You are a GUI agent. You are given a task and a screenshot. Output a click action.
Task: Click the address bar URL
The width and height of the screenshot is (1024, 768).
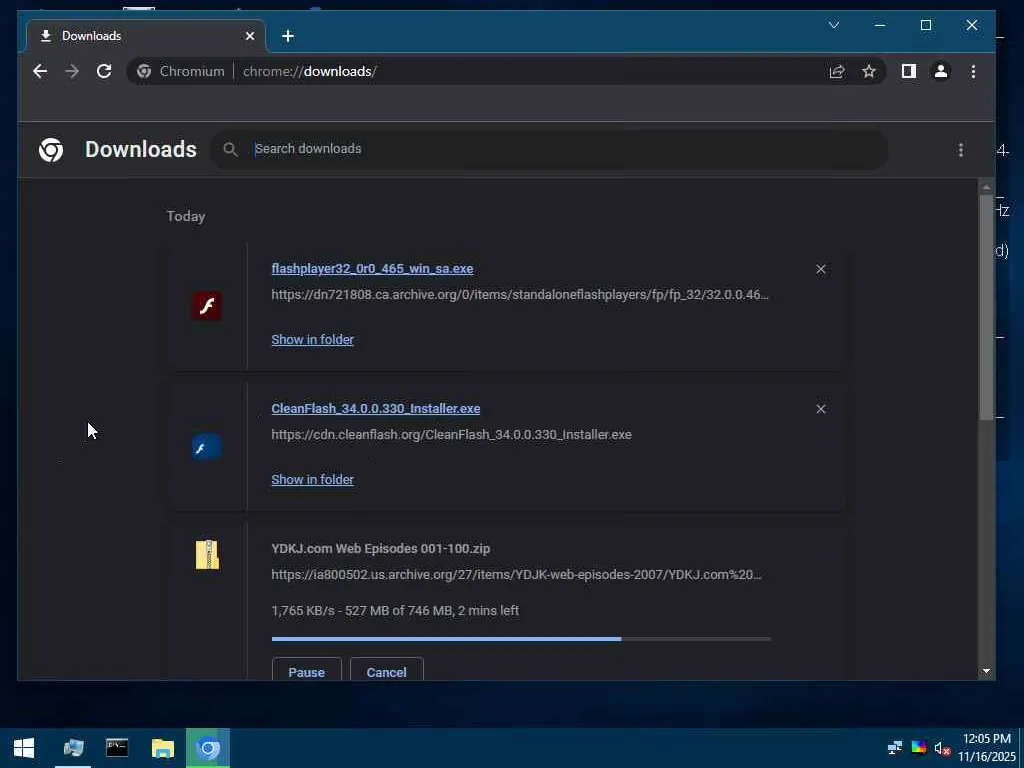[x=310, y=71]
